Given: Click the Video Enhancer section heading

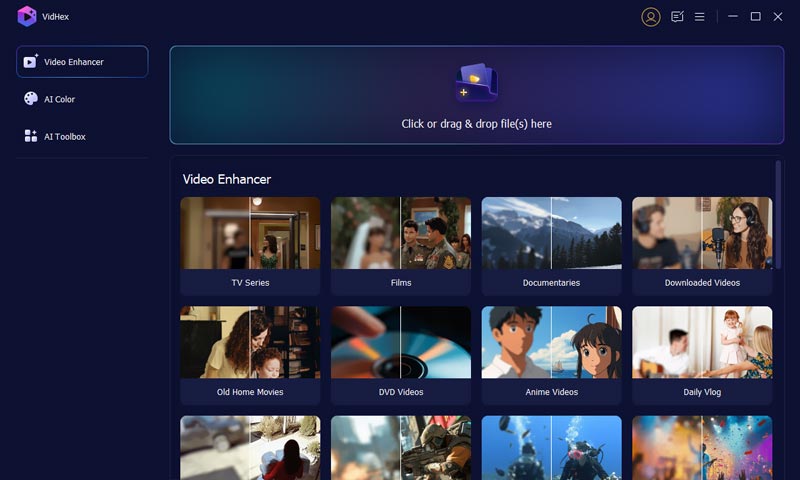Looking at the screenshot, I should coord(227,180).
